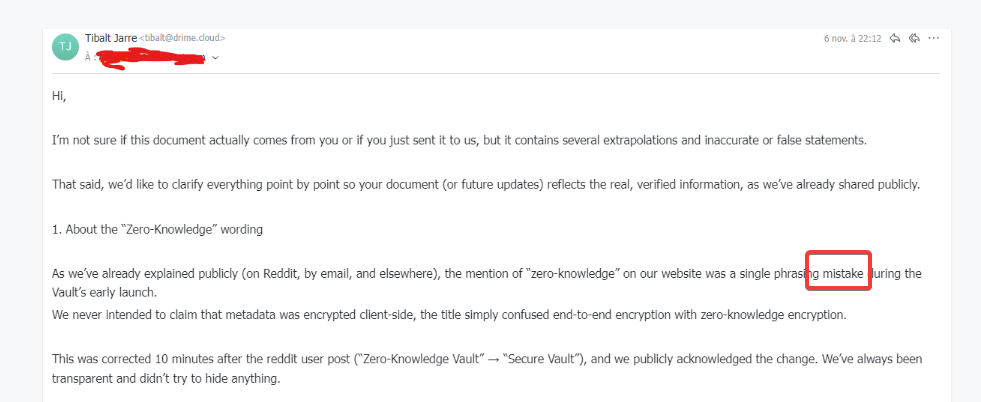Click the "À" recipient label
This screenshot has height=402, width=981.
(88, 57)
